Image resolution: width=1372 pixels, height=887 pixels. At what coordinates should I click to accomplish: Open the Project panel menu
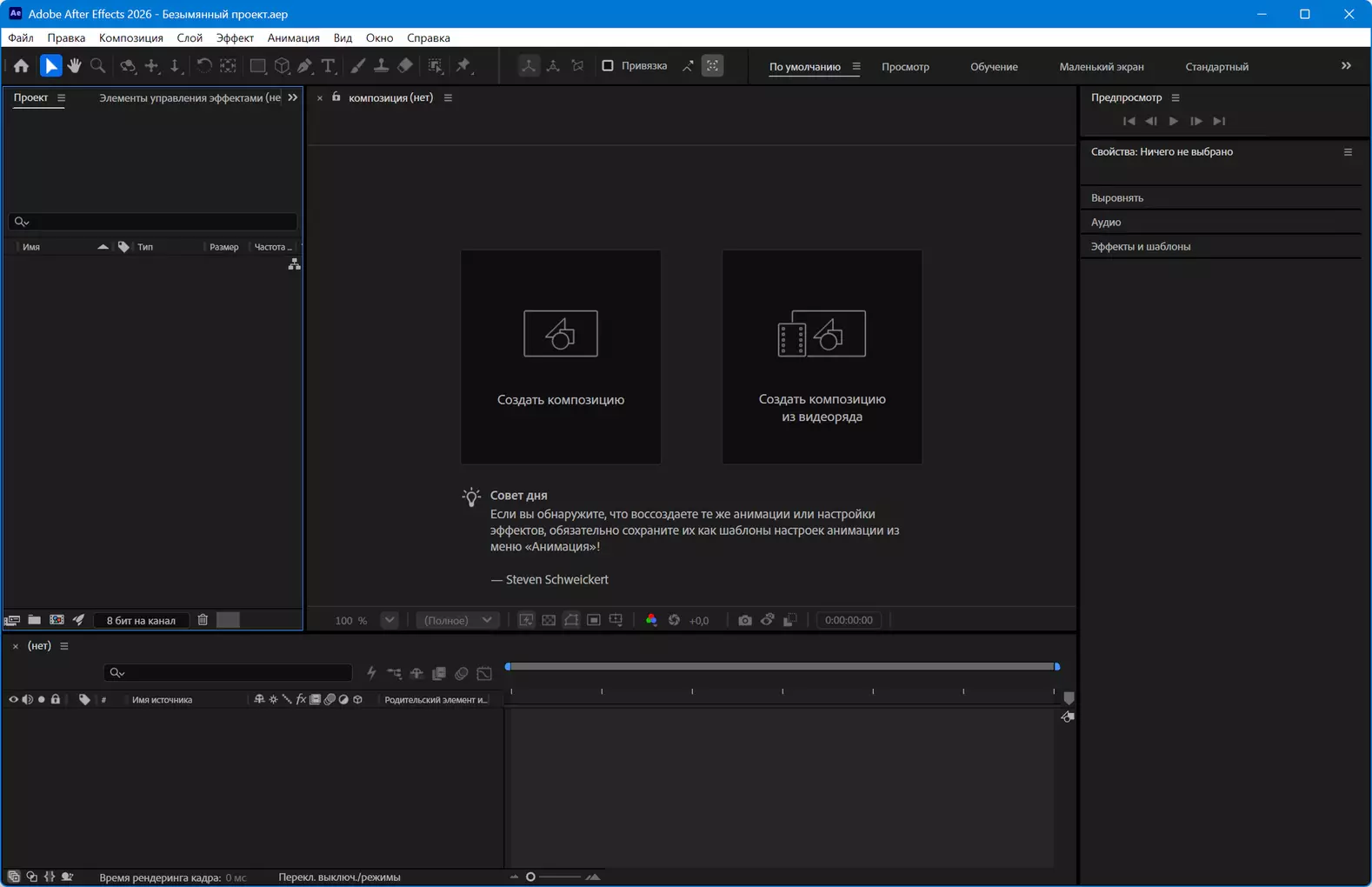61,98
